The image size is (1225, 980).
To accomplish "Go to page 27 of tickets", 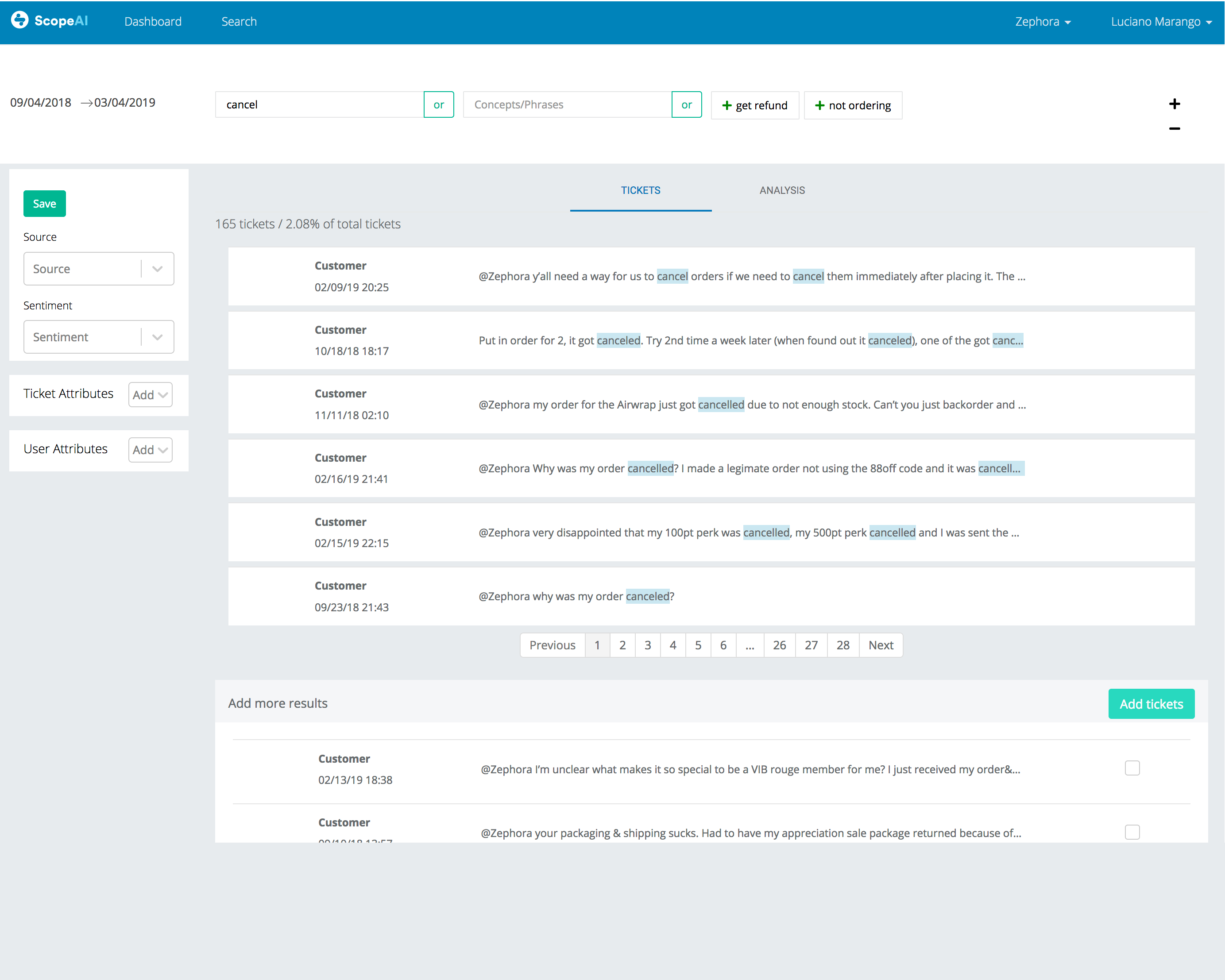I will point(812,645).
